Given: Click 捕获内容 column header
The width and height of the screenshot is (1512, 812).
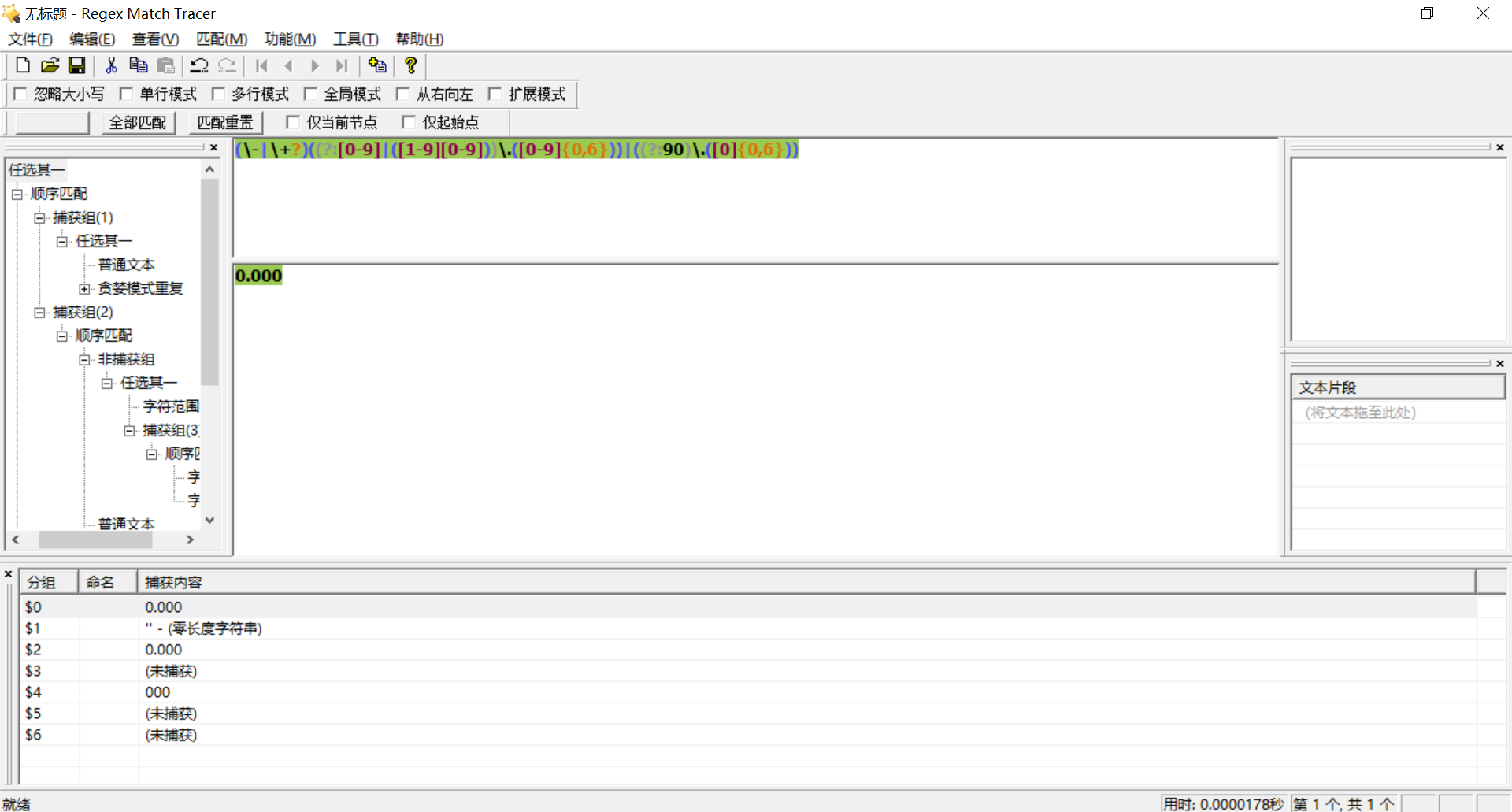Looking at the screenshot, I should [806, 582].
